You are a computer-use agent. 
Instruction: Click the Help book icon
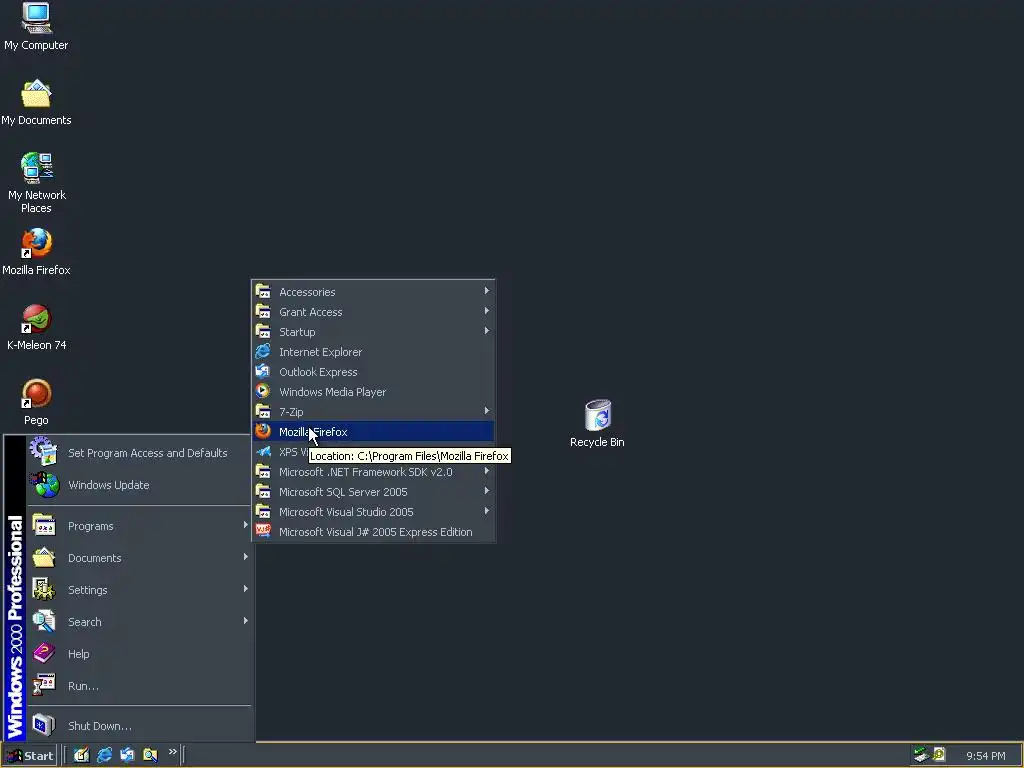tap(44, 653)
